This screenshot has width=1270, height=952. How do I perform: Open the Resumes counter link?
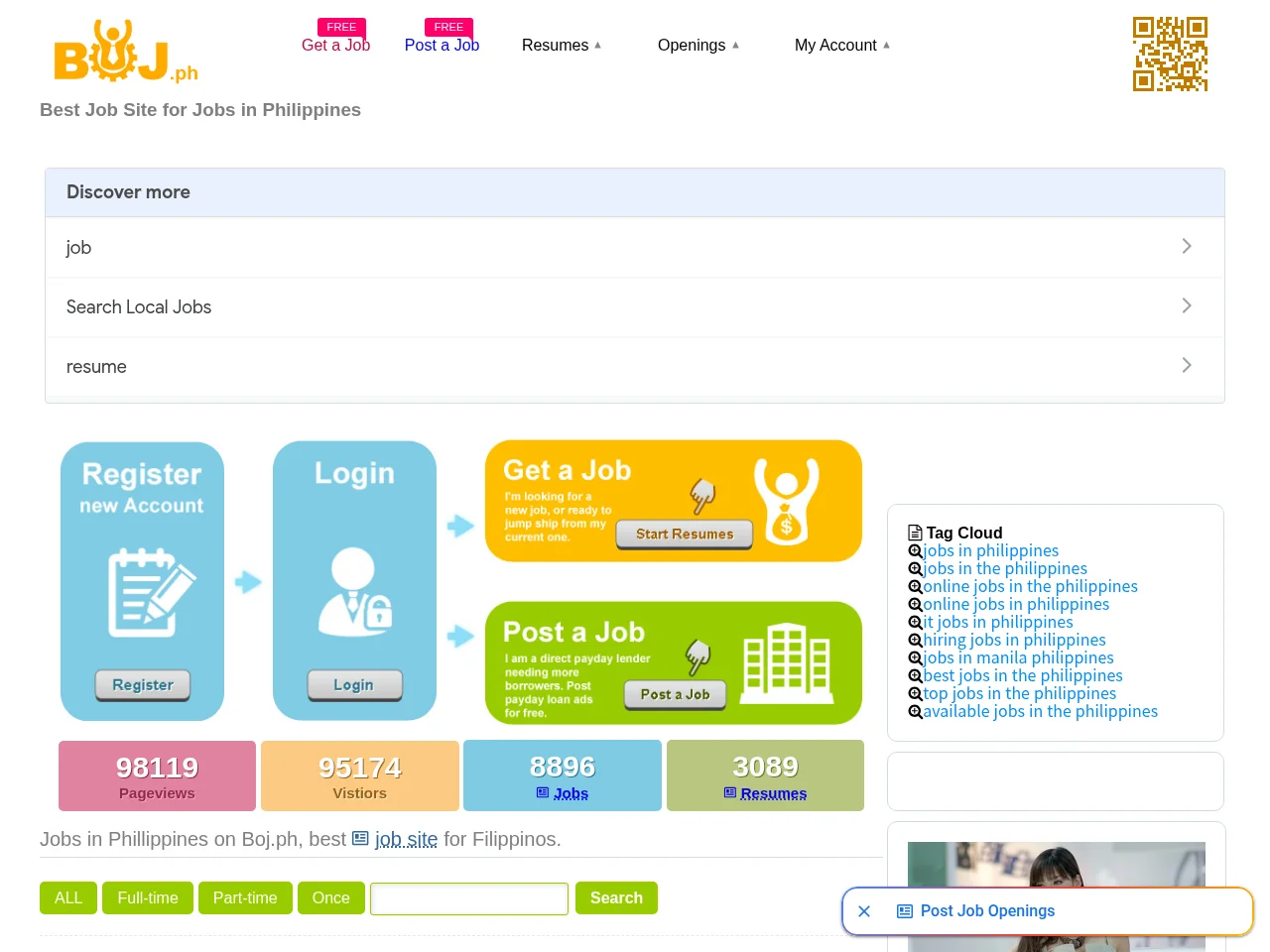tap(773, 793)
